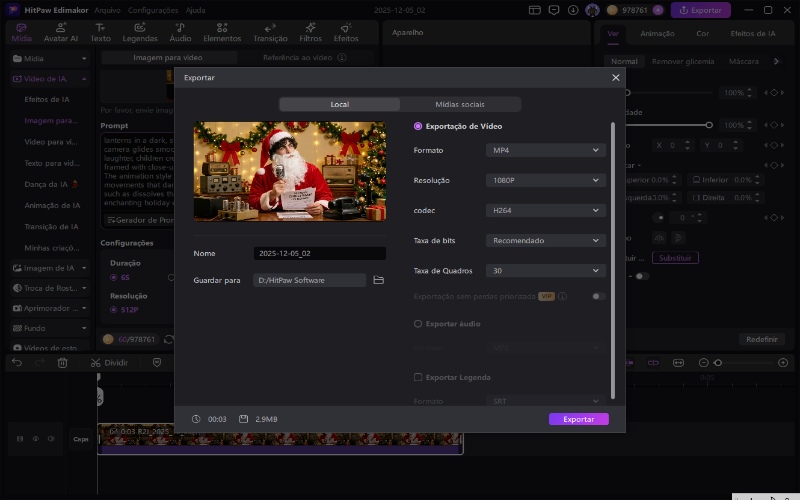
Task: Open the Avatar AI toolbar section
Action: [x=61, y=32]
